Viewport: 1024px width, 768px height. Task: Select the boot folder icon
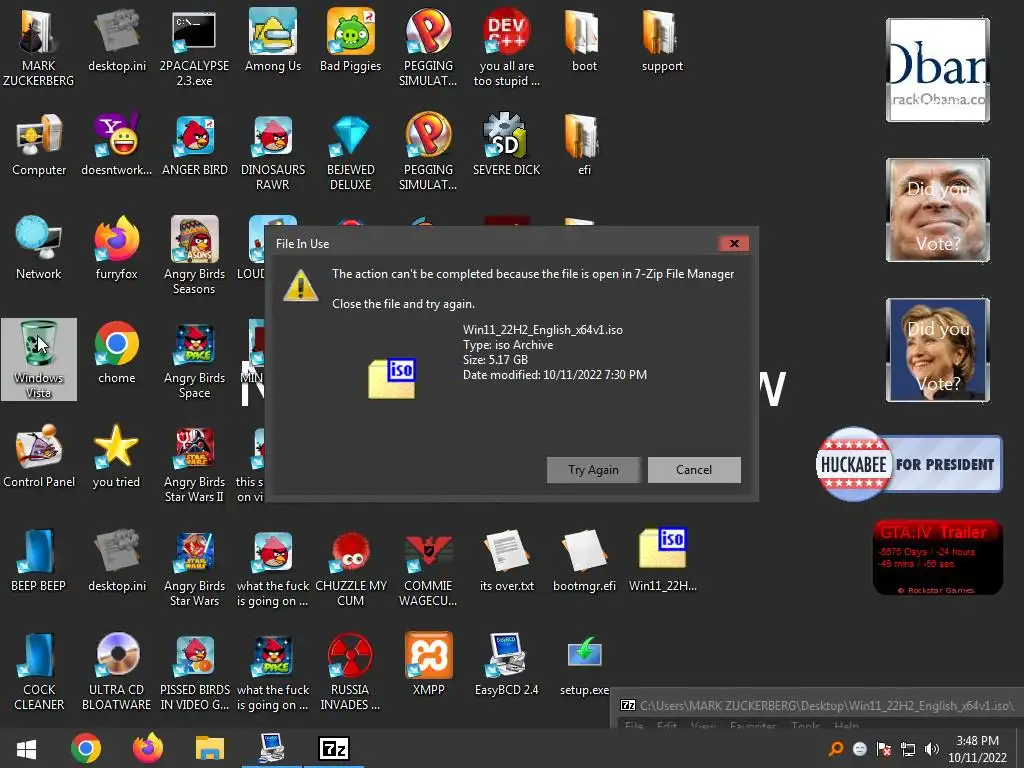584,39
